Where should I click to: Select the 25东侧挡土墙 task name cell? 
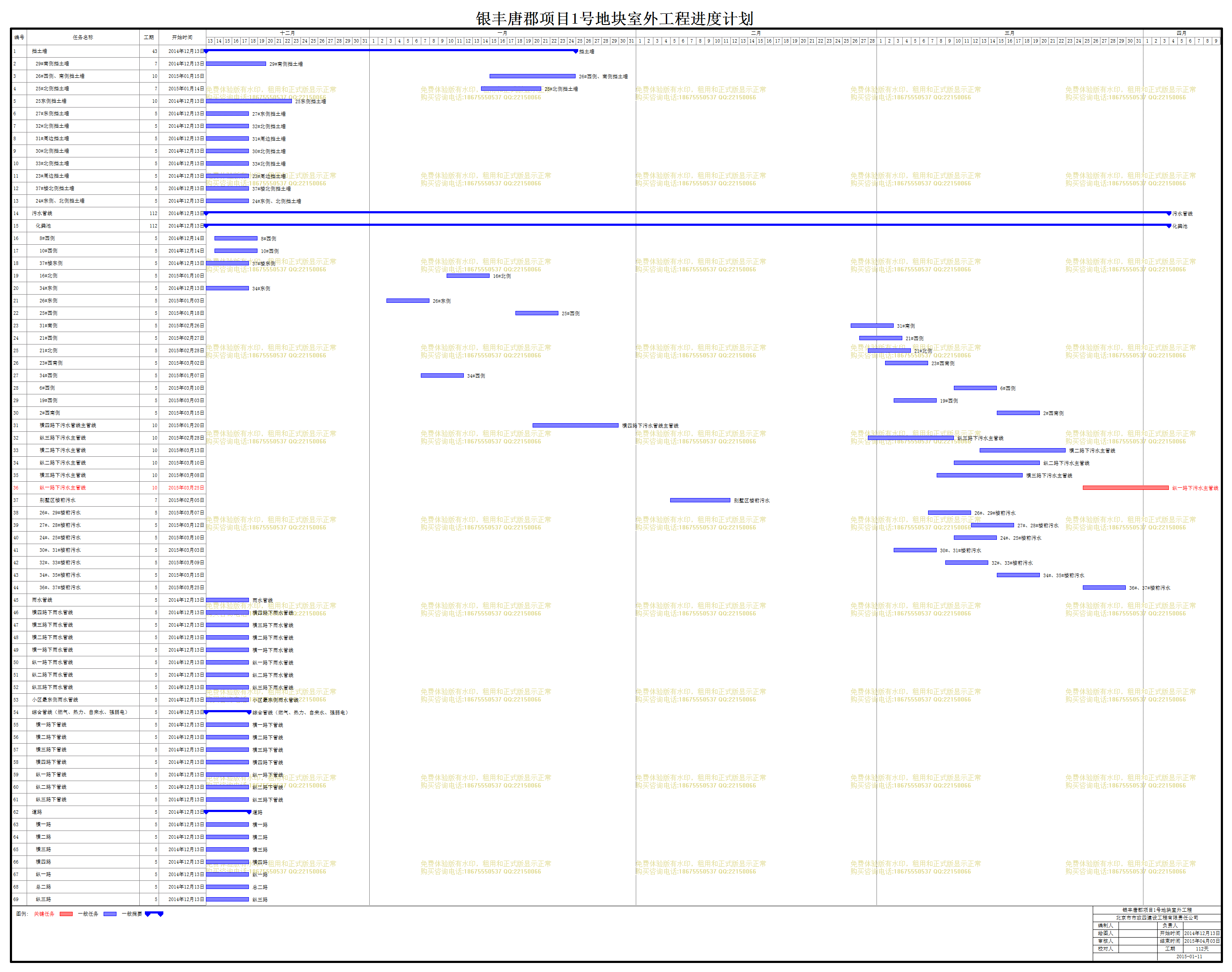click(51, 102)
